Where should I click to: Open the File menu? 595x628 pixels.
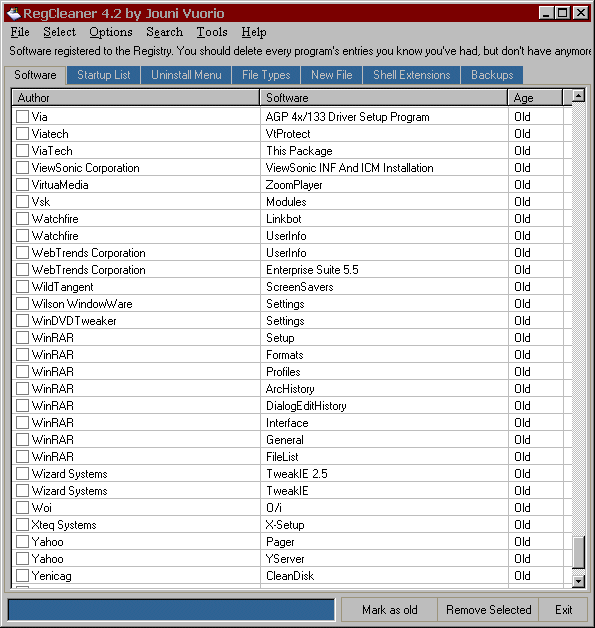(x=20, y=32)
